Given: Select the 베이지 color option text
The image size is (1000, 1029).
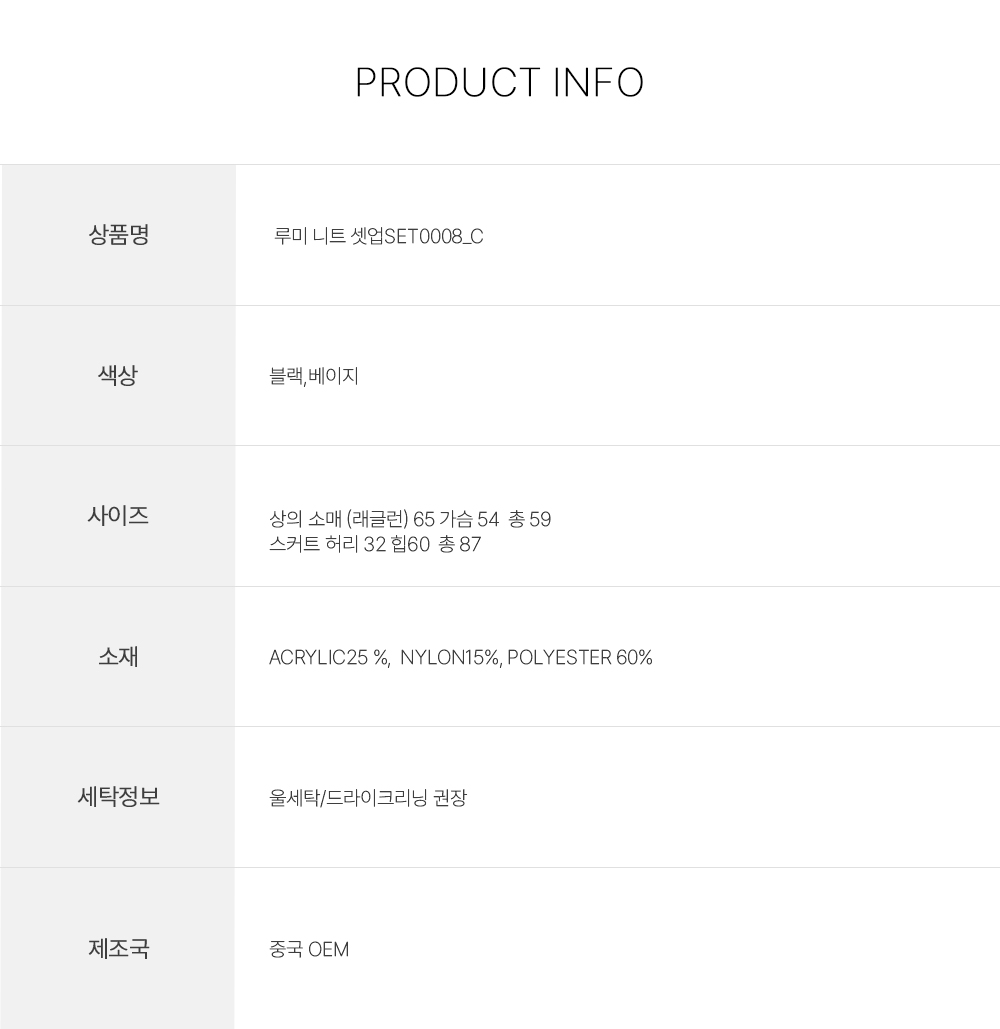Looking at the screenshot, I should tap(334, 377).
